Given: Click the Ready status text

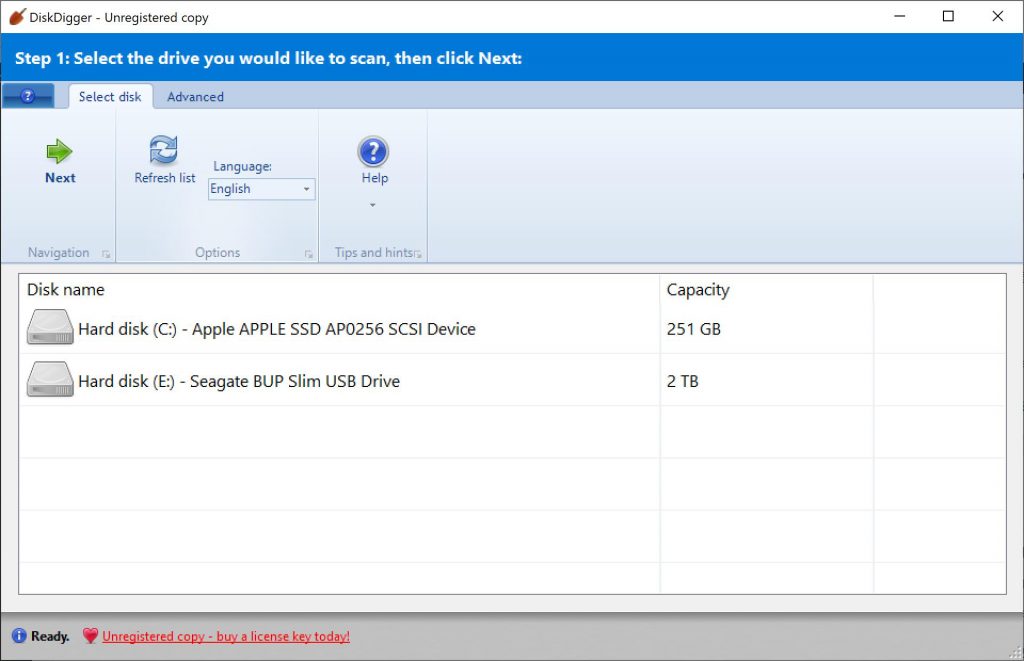Looking at the screenshot, I should (x=50, y=636).
